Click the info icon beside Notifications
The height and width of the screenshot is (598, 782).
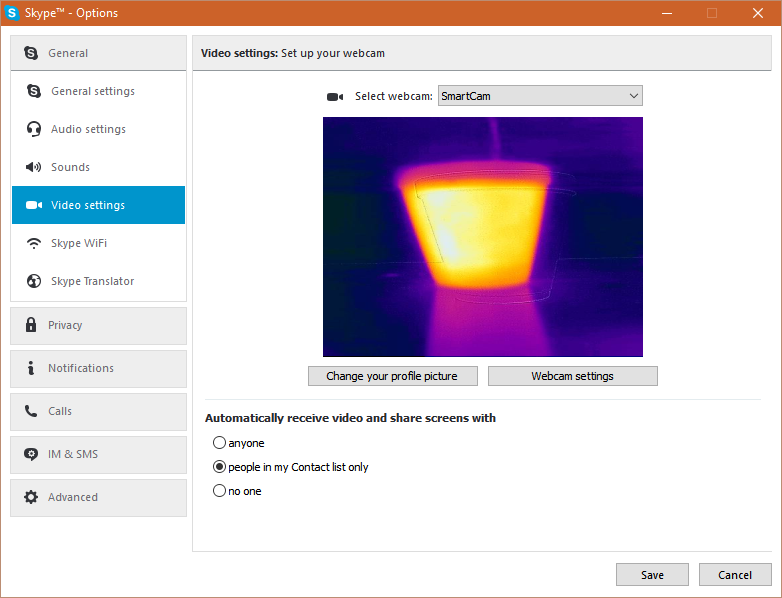pos(31,368)
